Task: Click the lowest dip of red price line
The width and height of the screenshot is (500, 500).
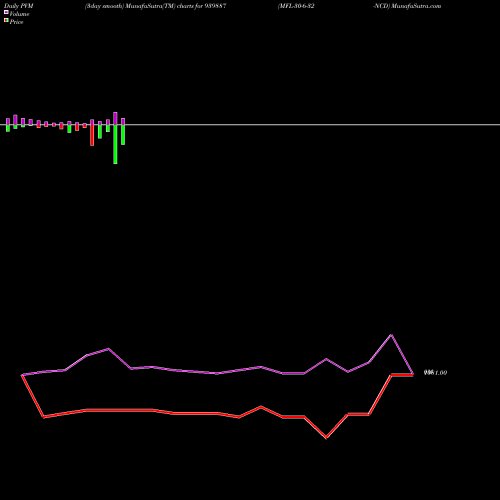Action: point(326,438)
